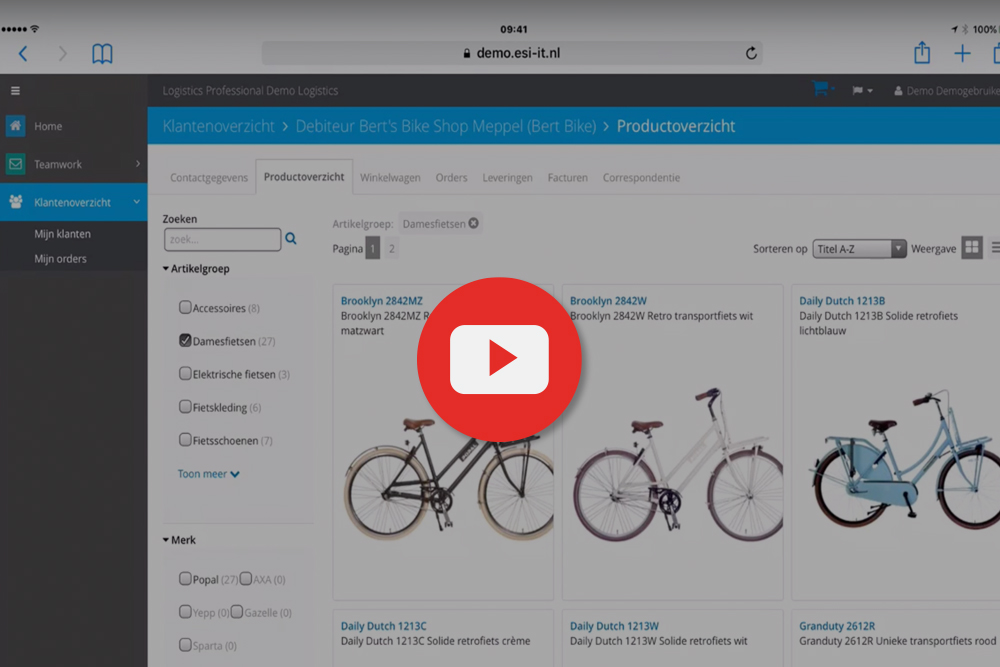Open the Daily Dutch 1213B product link
Image resolution: width=1000 pixels, height=667 pixels.
842,301
